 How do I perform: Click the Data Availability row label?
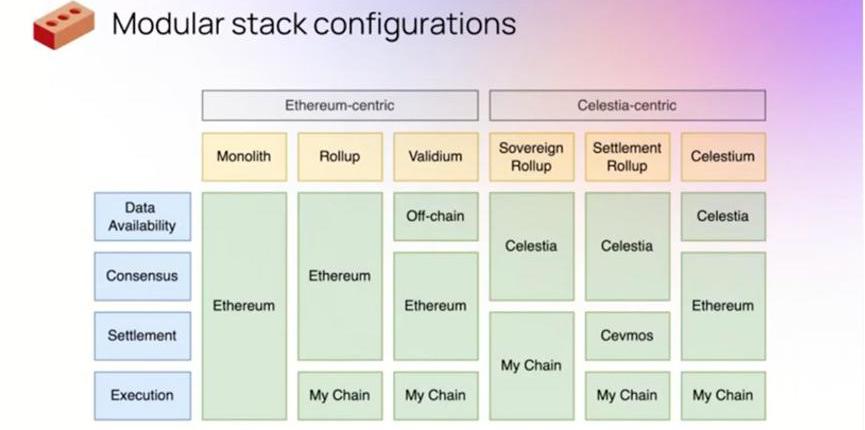pos(142,216)
